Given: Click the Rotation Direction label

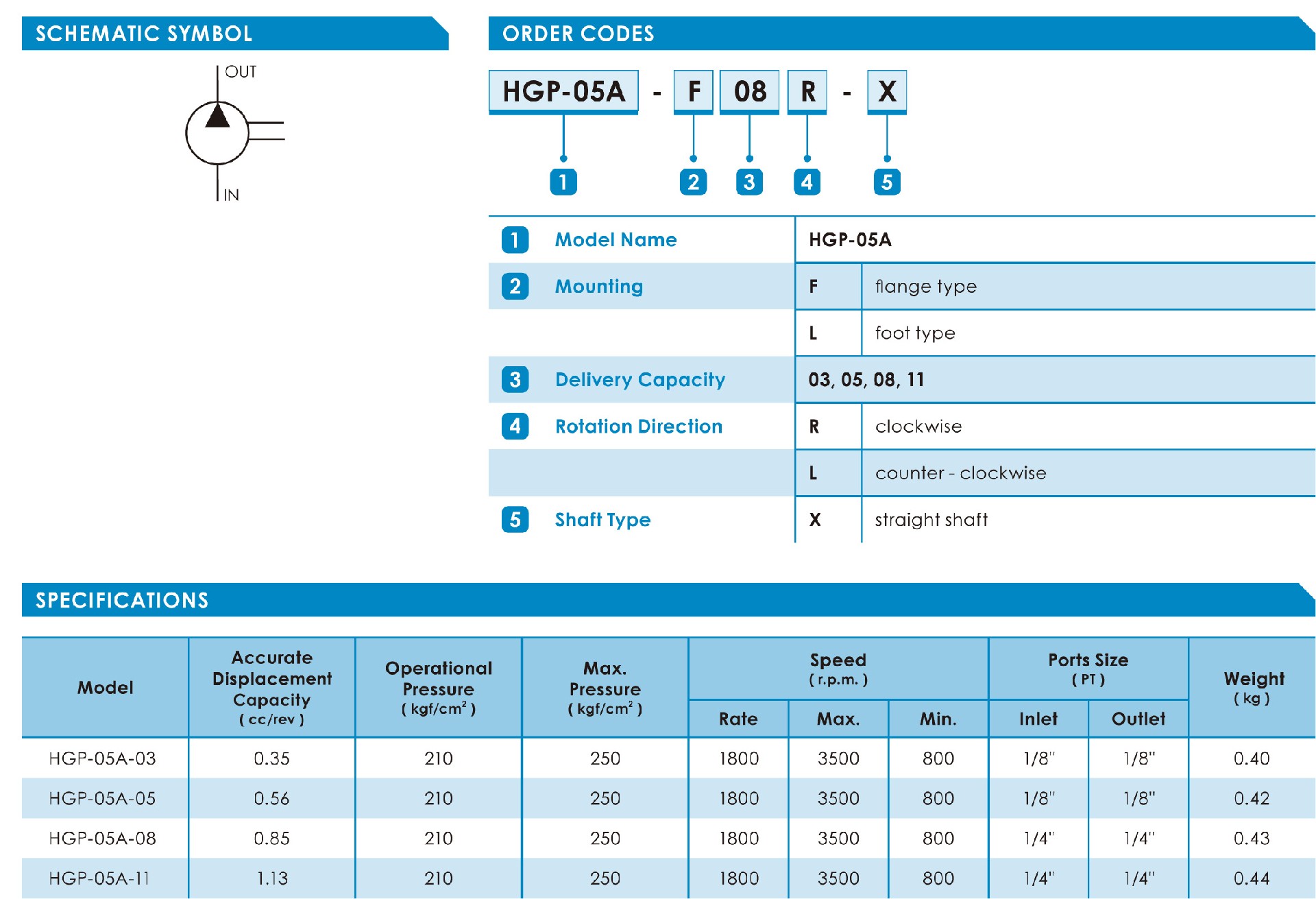Looking at the screenshot, I should point(639,427).
